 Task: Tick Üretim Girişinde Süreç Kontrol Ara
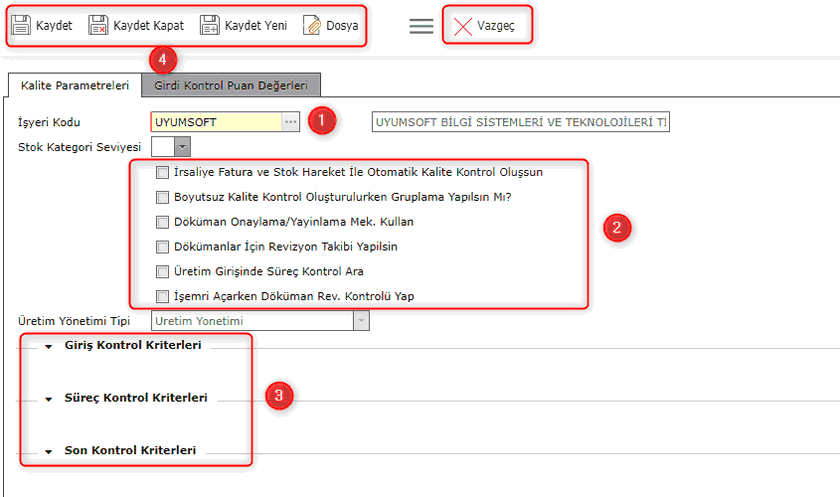point(163,271)
